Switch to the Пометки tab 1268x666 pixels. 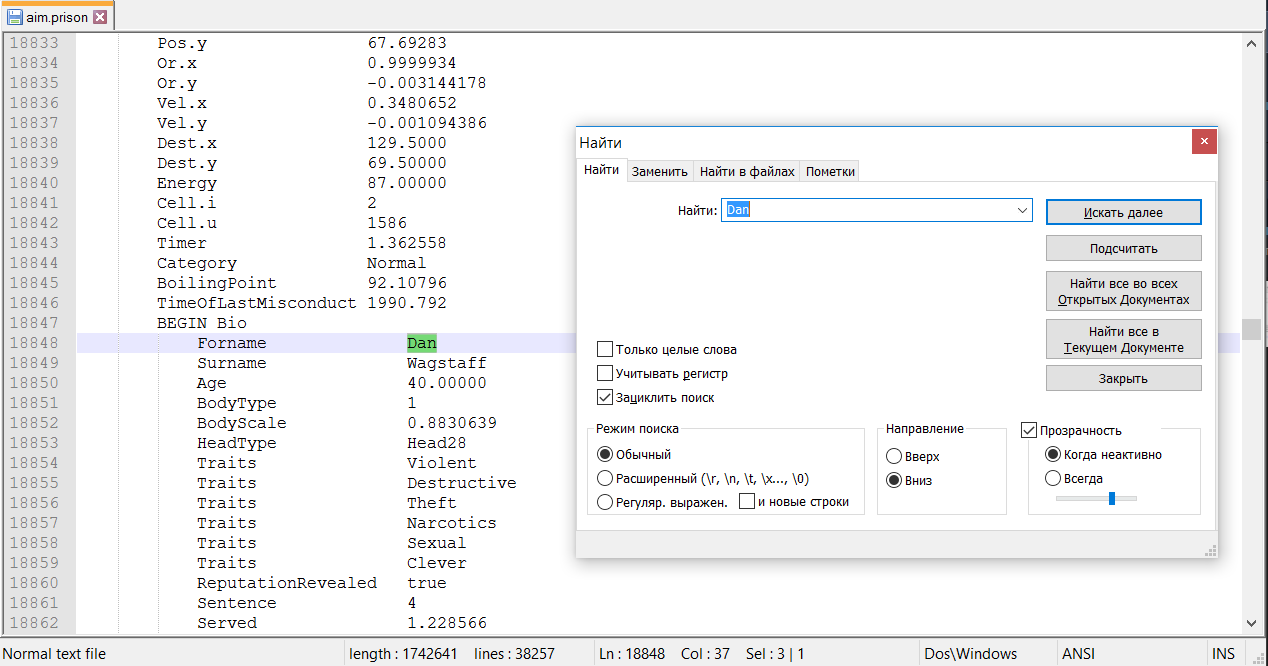(830, 171)
